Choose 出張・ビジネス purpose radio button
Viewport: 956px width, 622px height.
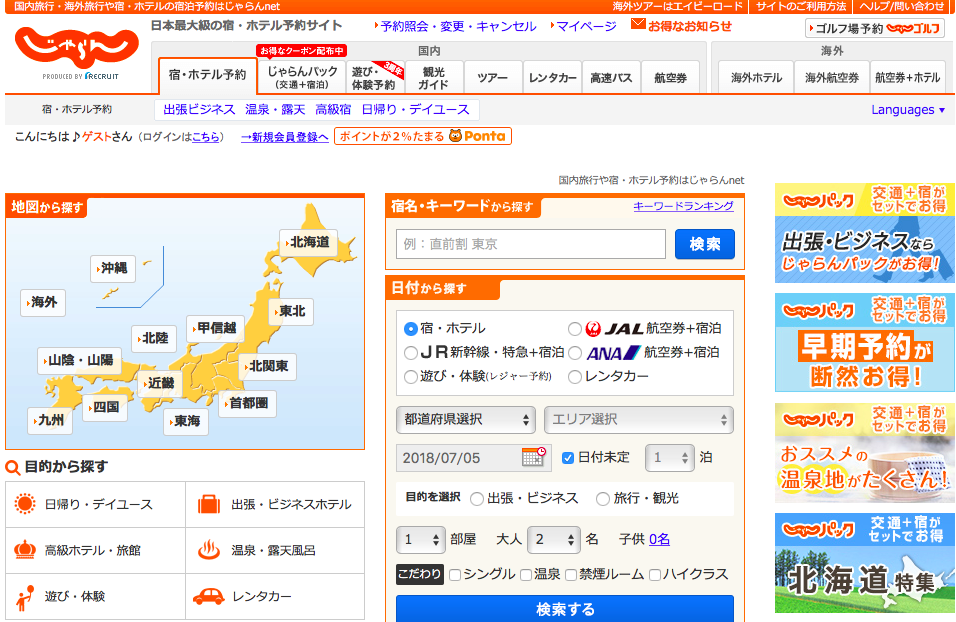(477, 499)
